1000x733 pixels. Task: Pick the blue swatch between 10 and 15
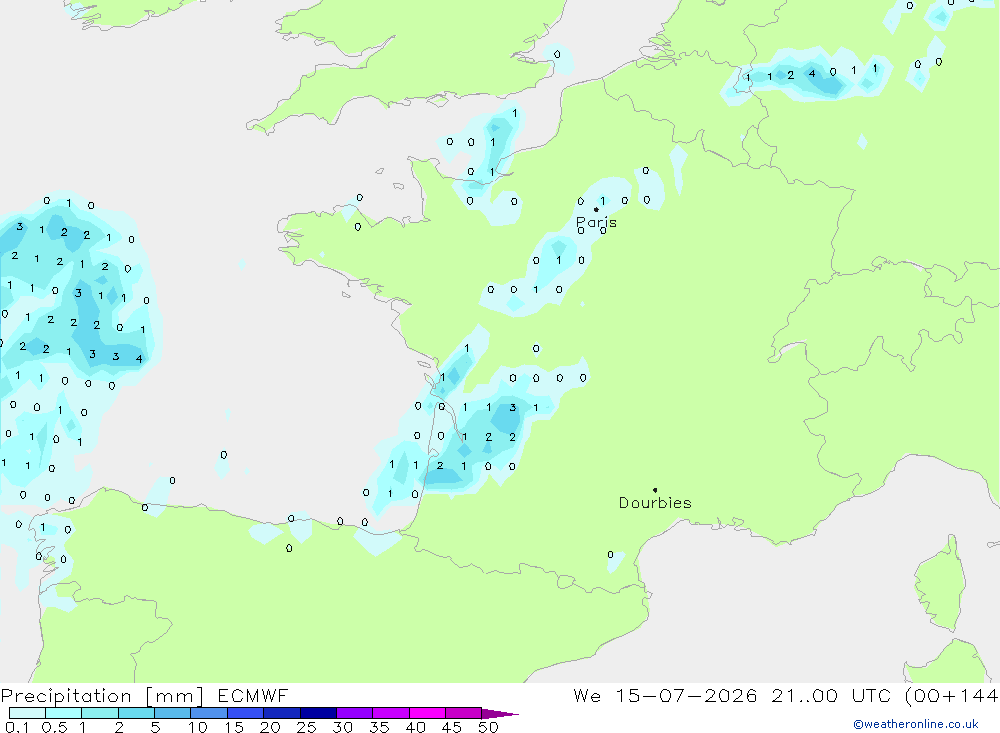(x=209, y=713)
